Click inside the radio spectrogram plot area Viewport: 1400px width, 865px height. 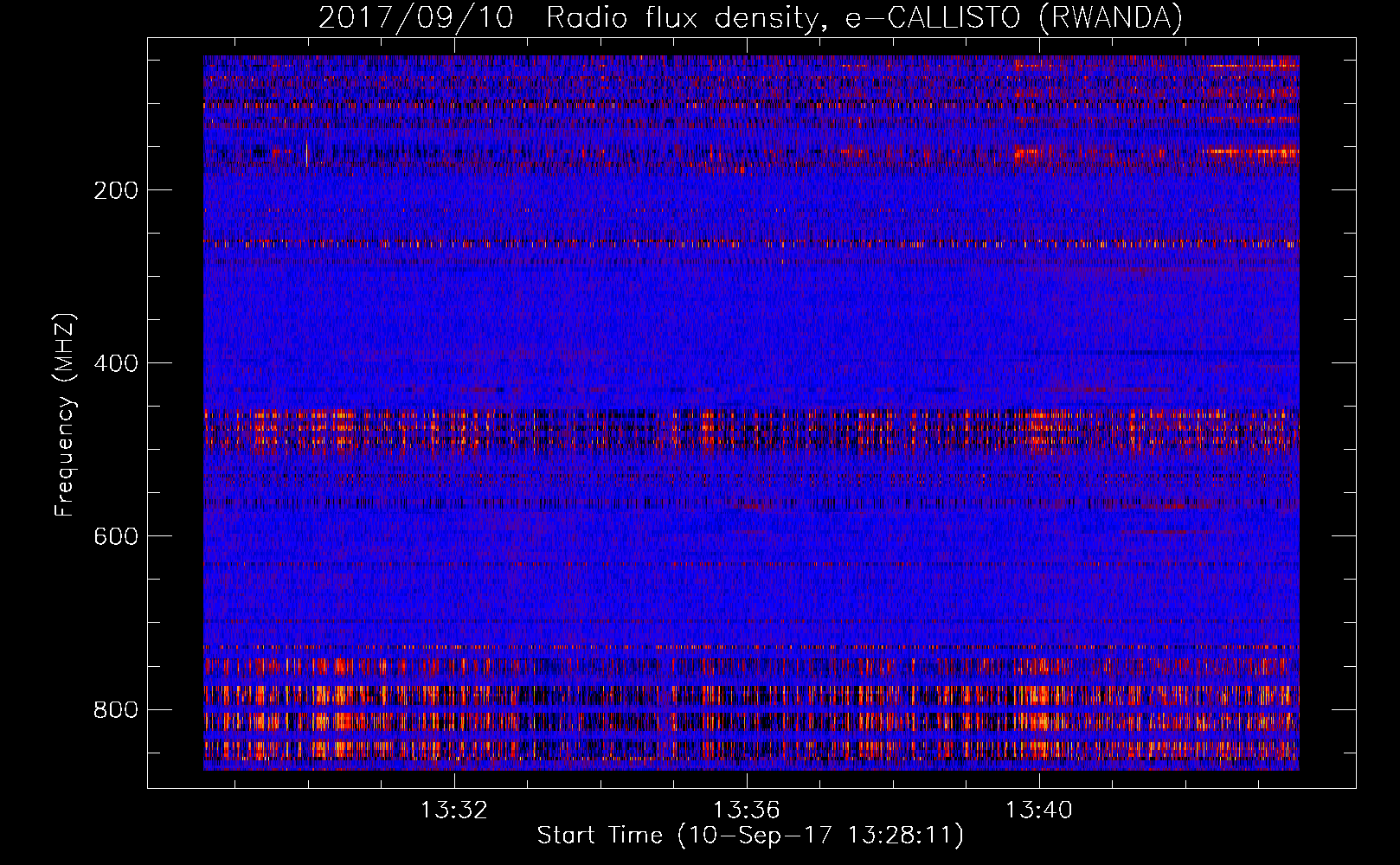click(751, 413)
